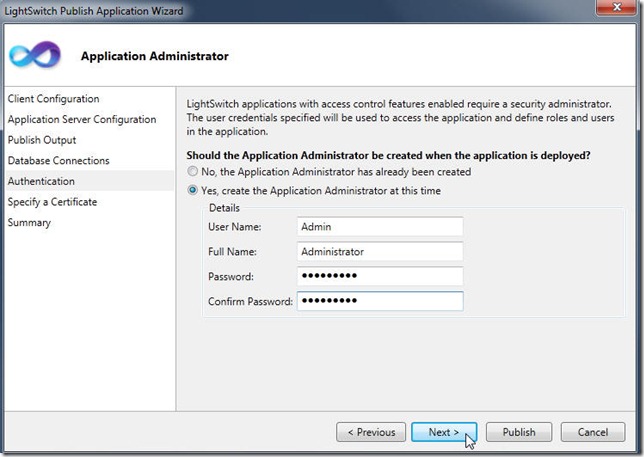Click the Next button

[x=444, y=432]
